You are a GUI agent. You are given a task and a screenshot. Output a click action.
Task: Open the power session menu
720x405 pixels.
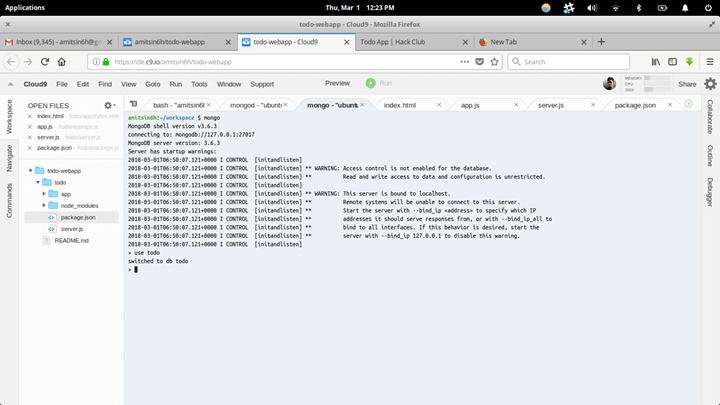point(708,8)
